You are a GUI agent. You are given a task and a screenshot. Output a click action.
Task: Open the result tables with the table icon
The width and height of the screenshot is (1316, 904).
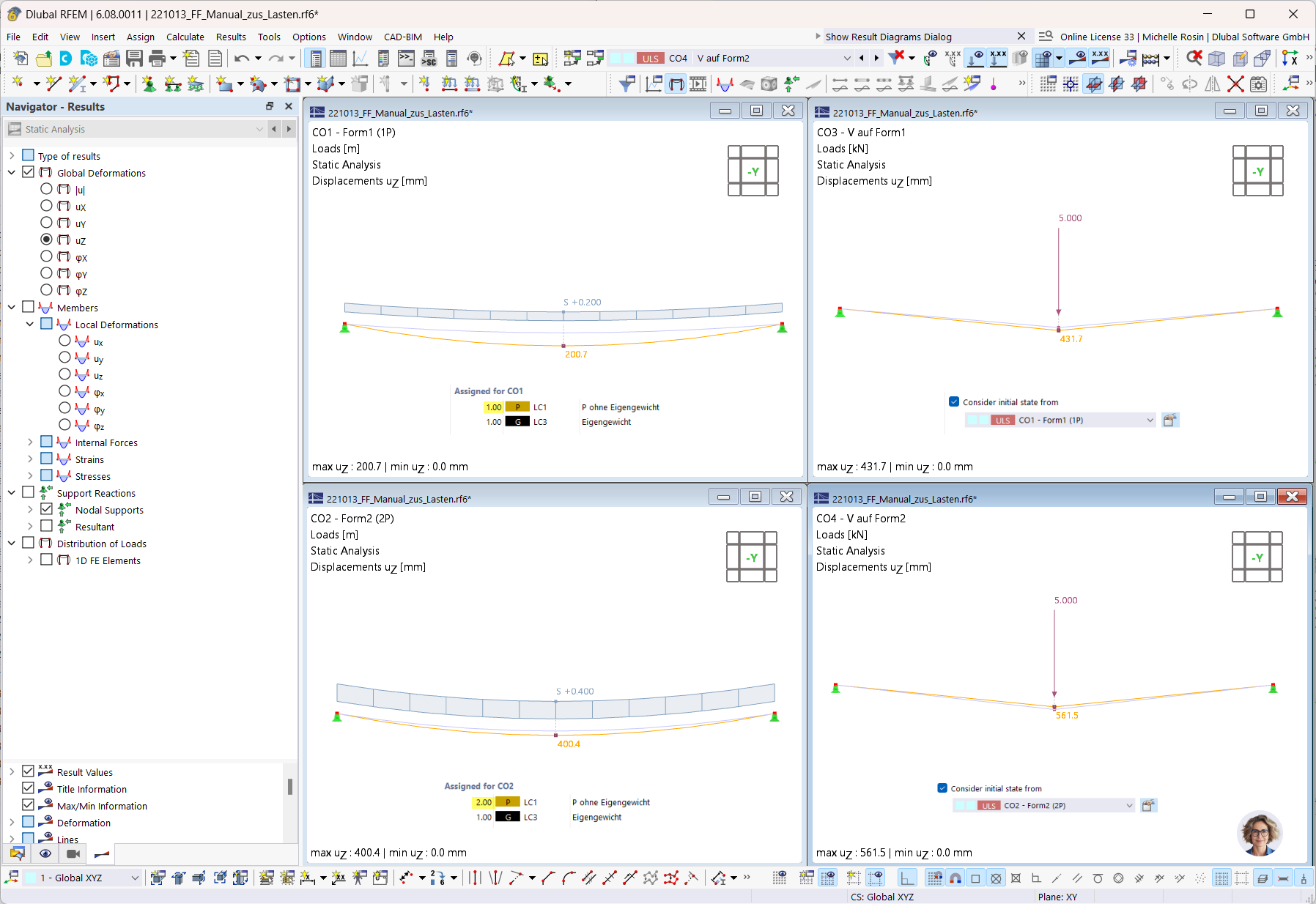(338, 58)
